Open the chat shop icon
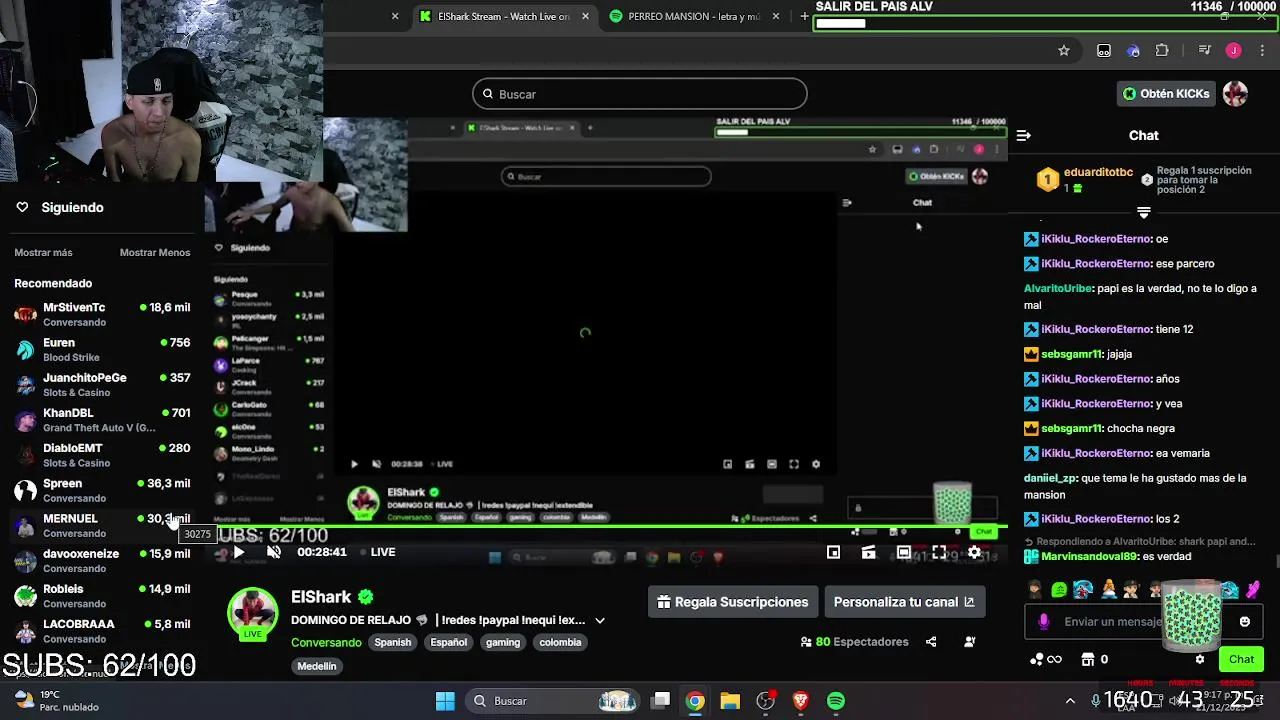The height and width of the screenshot is (720, 1280). [x=1088, y=659]
